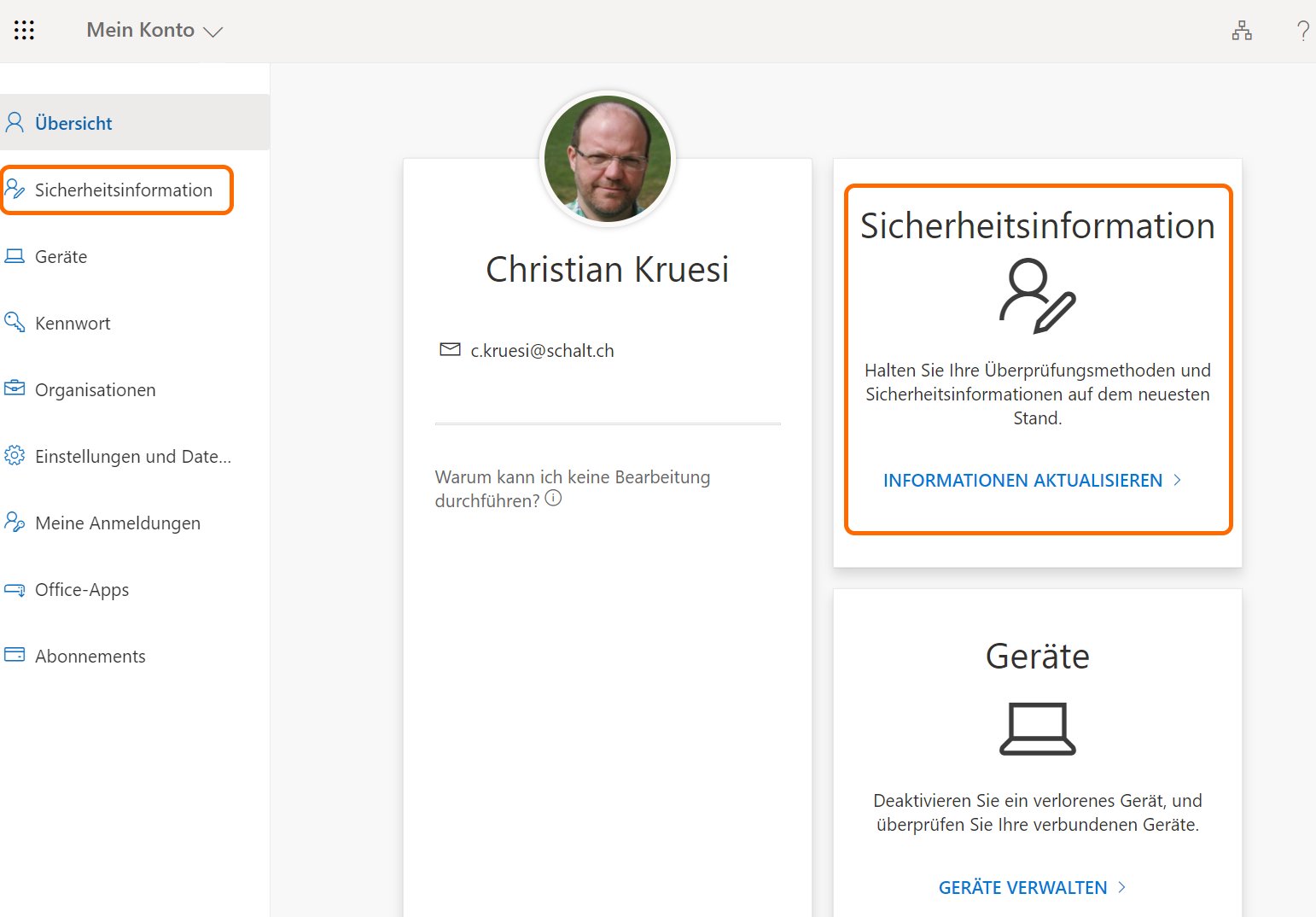Click chevron after INFORMATIONEN AKTUALISIEREN
The image size is (1316, 917).
pyautogui.click(x=1178, y=480)
